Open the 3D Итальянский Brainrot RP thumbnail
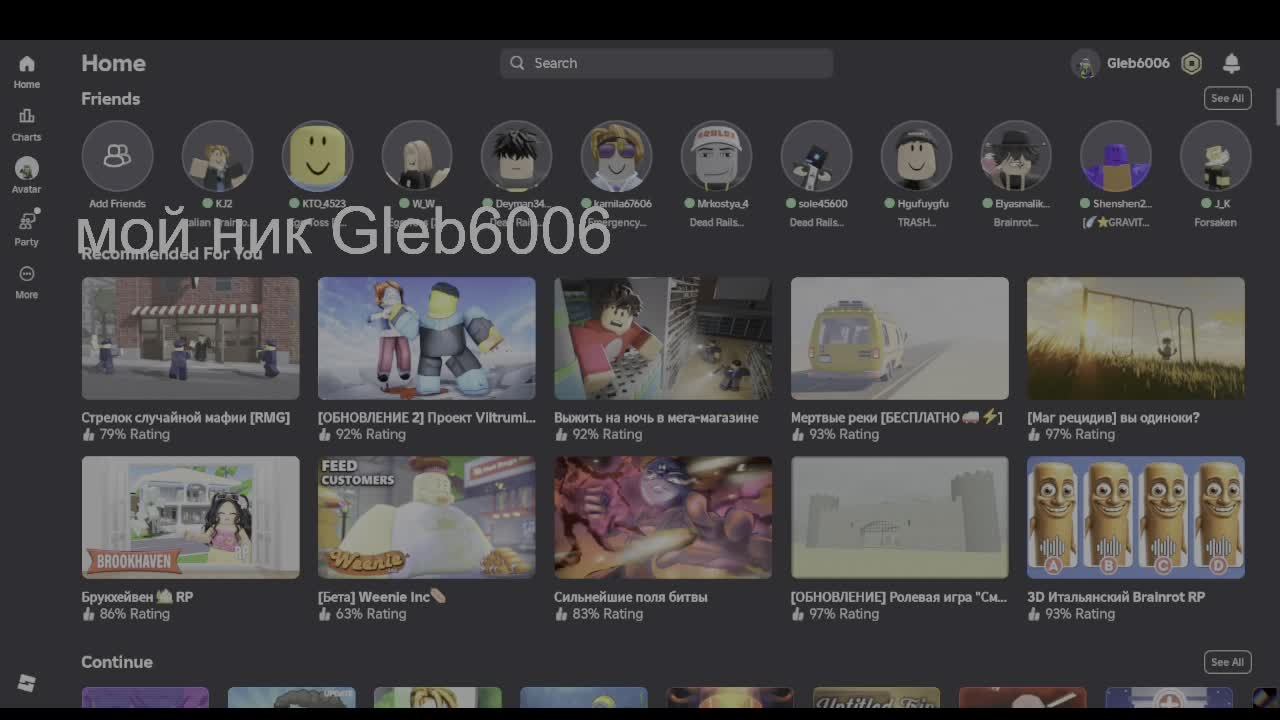This screenshot has height=720, width=1280. [1136, 517]
